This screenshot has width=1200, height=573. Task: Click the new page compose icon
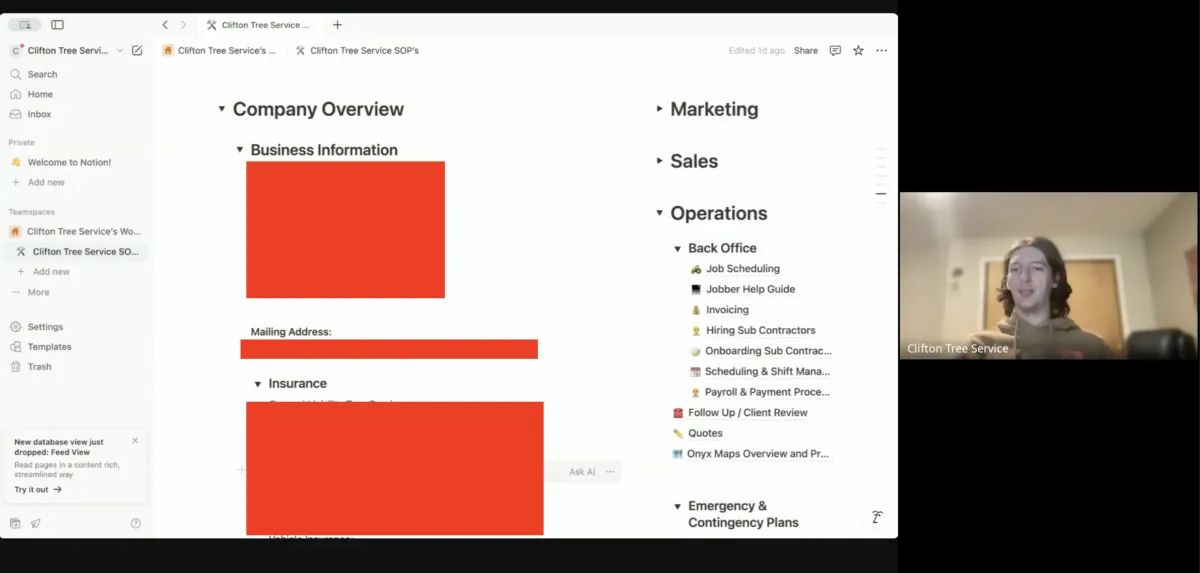coord(137,50)
